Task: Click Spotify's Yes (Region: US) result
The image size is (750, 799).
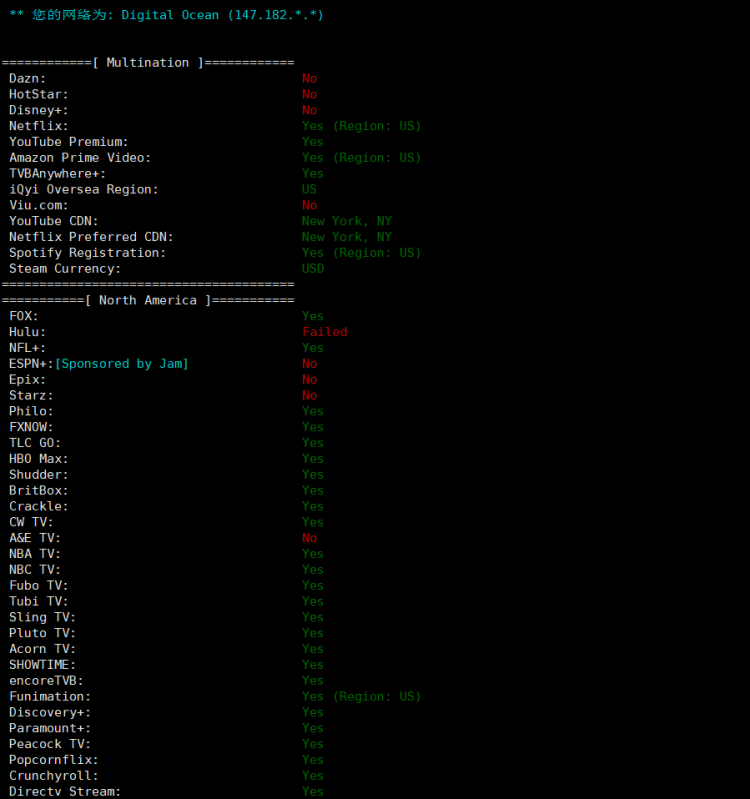Action: click(361, 253)
